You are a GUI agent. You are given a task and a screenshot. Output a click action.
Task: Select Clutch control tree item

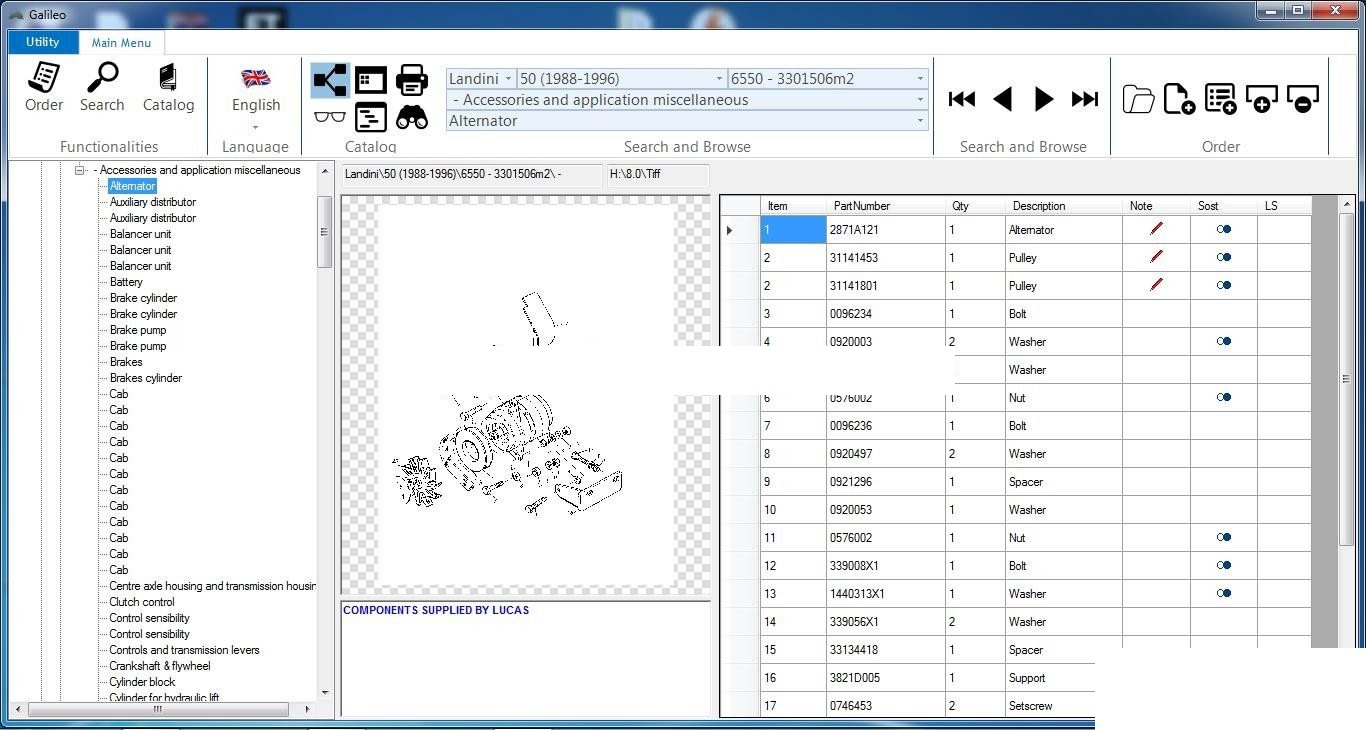tap(142, 602)
